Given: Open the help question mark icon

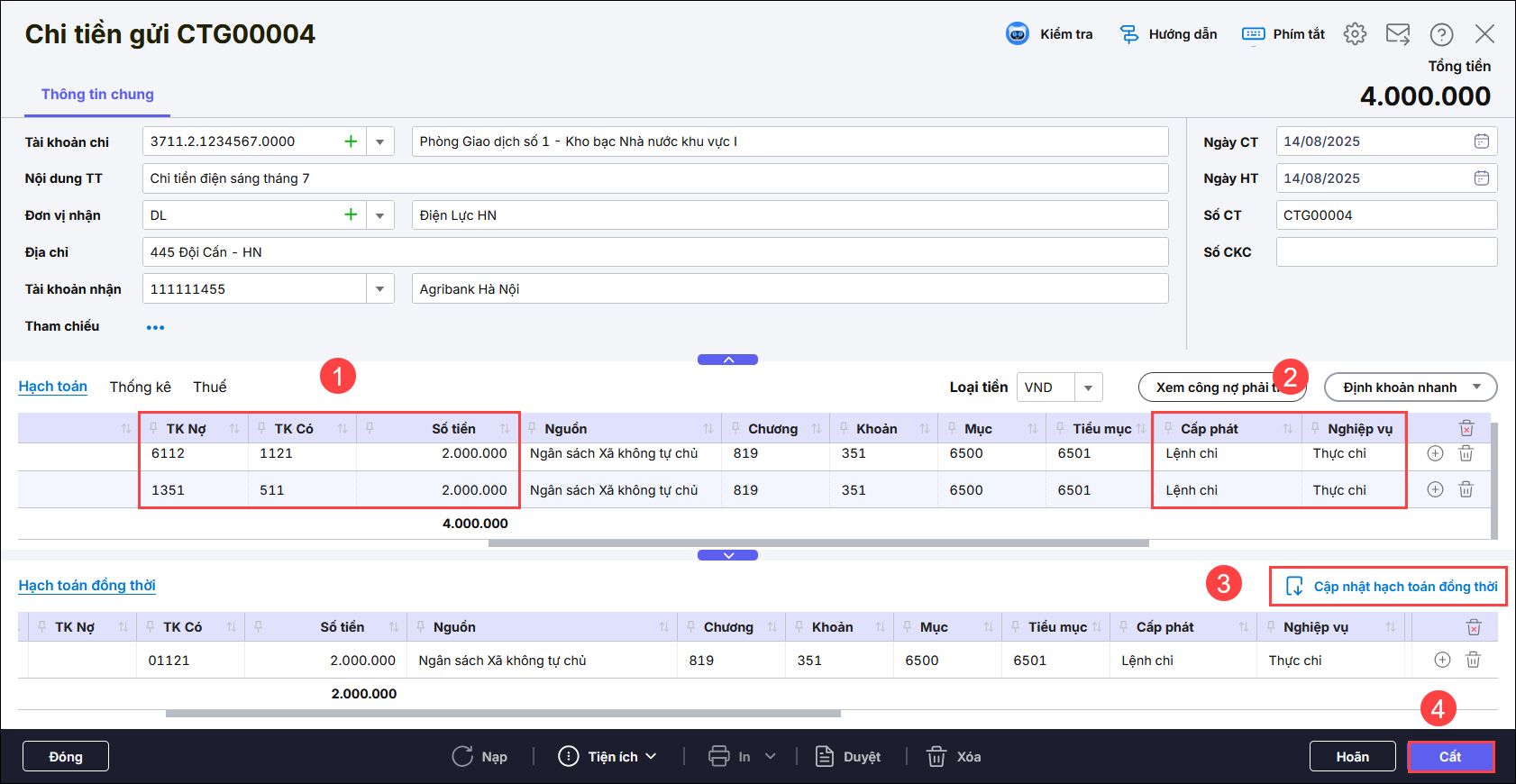Looking at the screenshot, I should pyautogui.click(x=1440, y=34).
